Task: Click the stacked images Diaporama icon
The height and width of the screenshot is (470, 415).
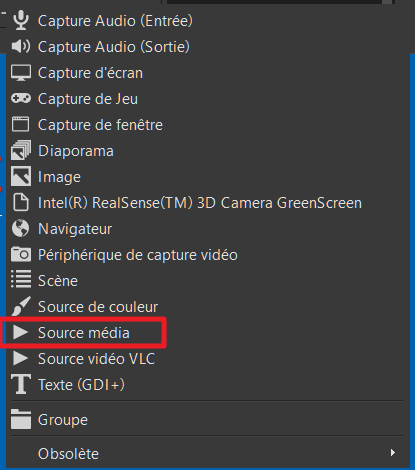Action: pyautogui.click(x=21, y=150)
